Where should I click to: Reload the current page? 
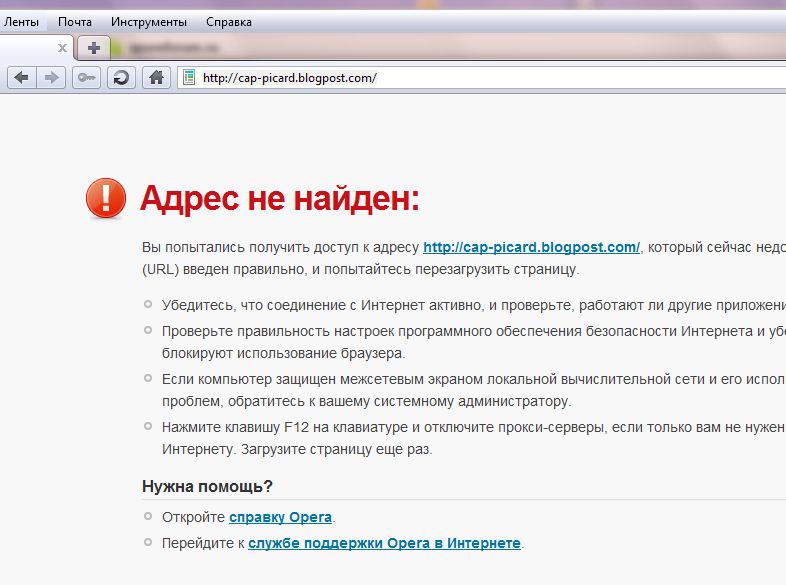tap(121, 78)
